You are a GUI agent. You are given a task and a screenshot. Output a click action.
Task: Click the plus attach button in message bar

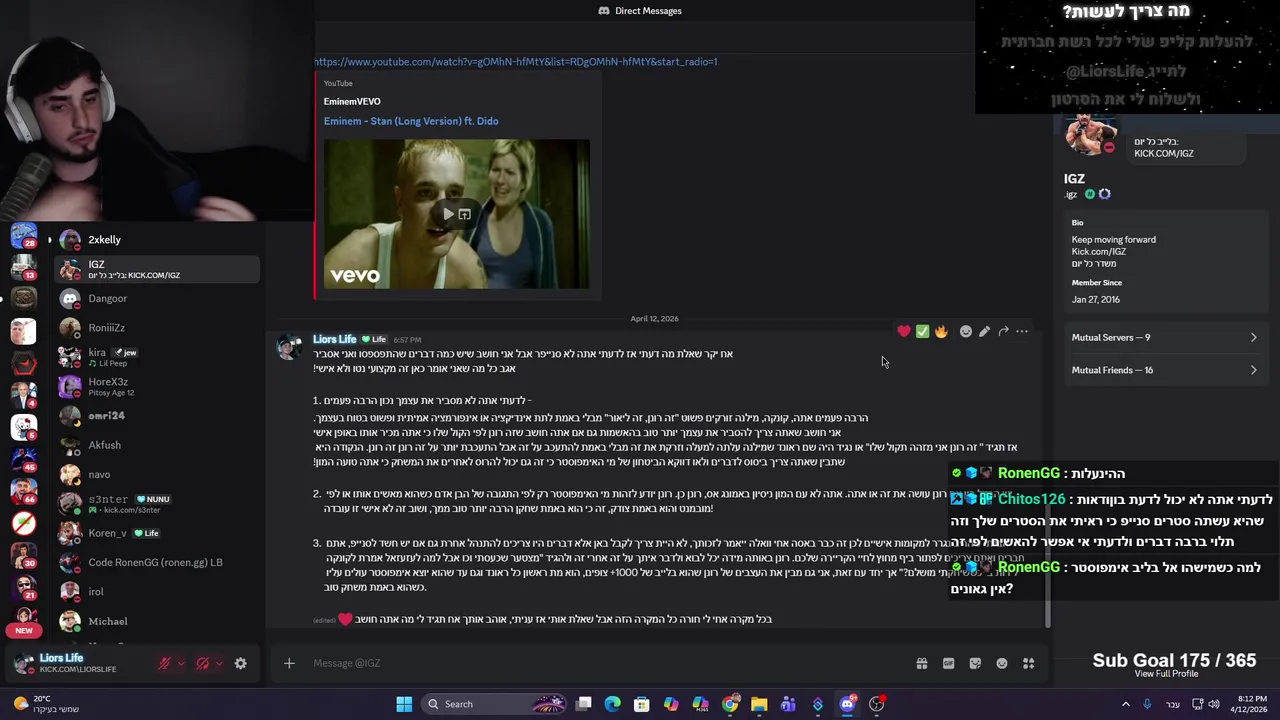pos(289,663)
